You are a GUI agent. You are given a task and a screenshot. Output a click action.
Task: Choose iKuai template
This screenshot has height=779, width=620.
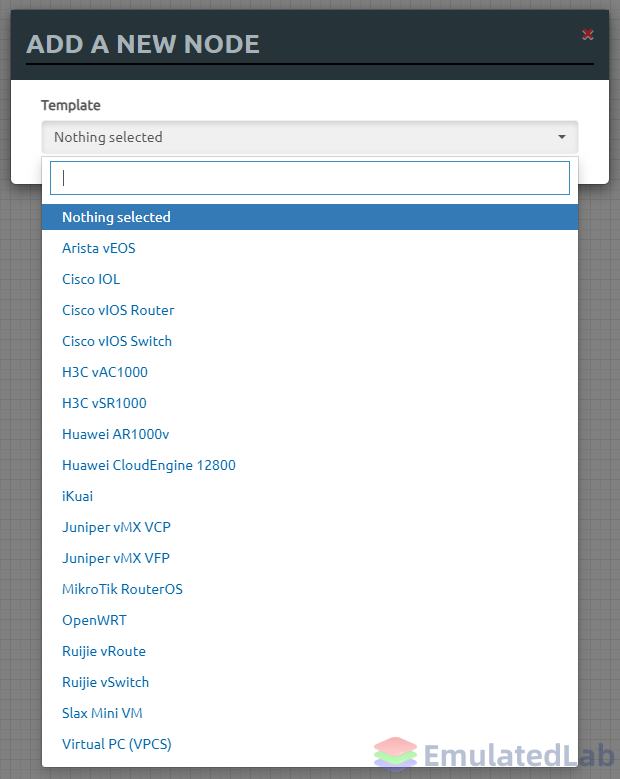[310, 496]
